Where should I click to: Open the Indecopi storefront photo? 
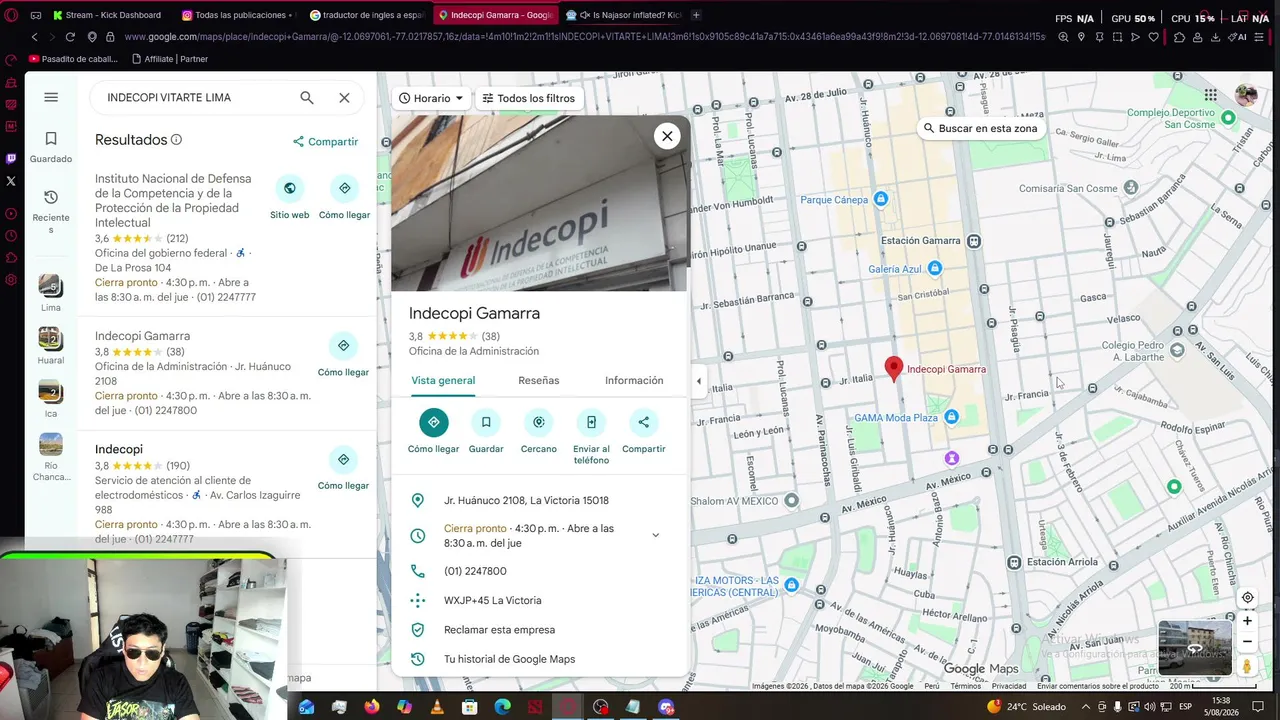540,203
